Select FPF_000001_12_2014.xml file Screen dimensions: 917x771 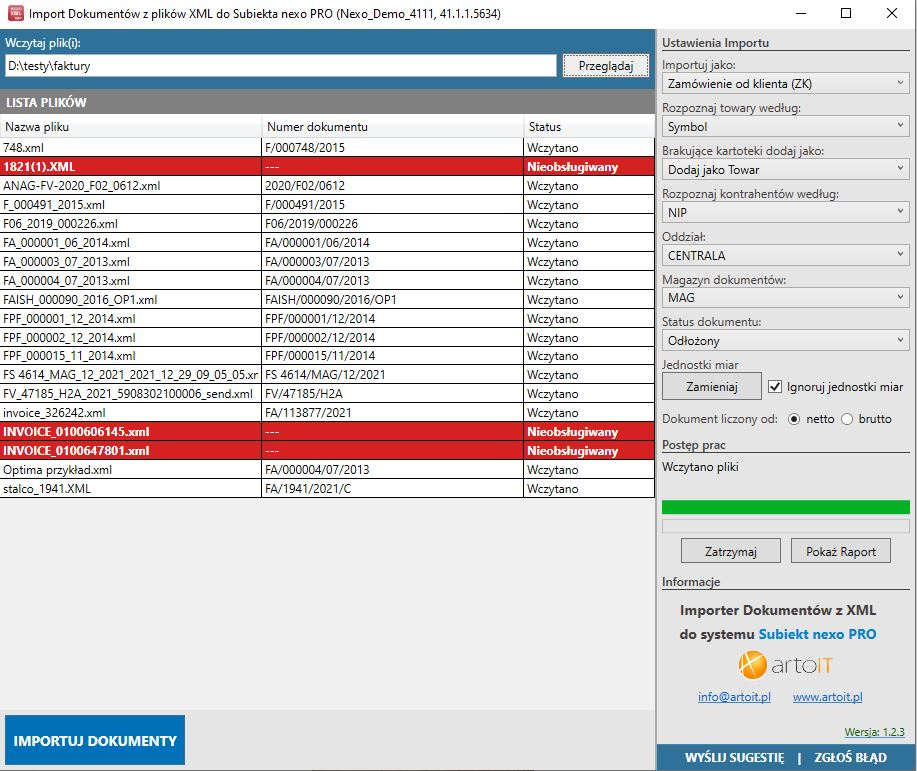[327, 318]
